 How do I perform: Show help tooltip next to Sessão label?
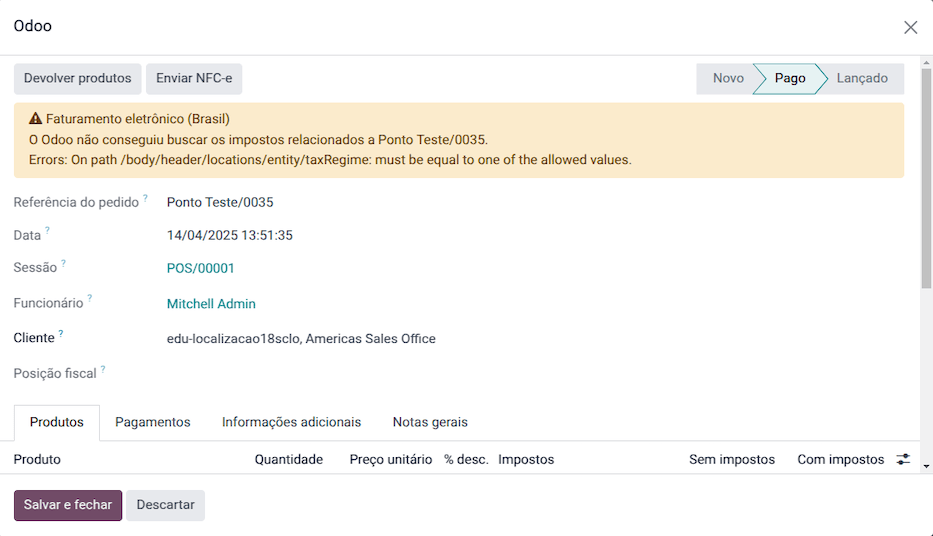click(63, 265)
